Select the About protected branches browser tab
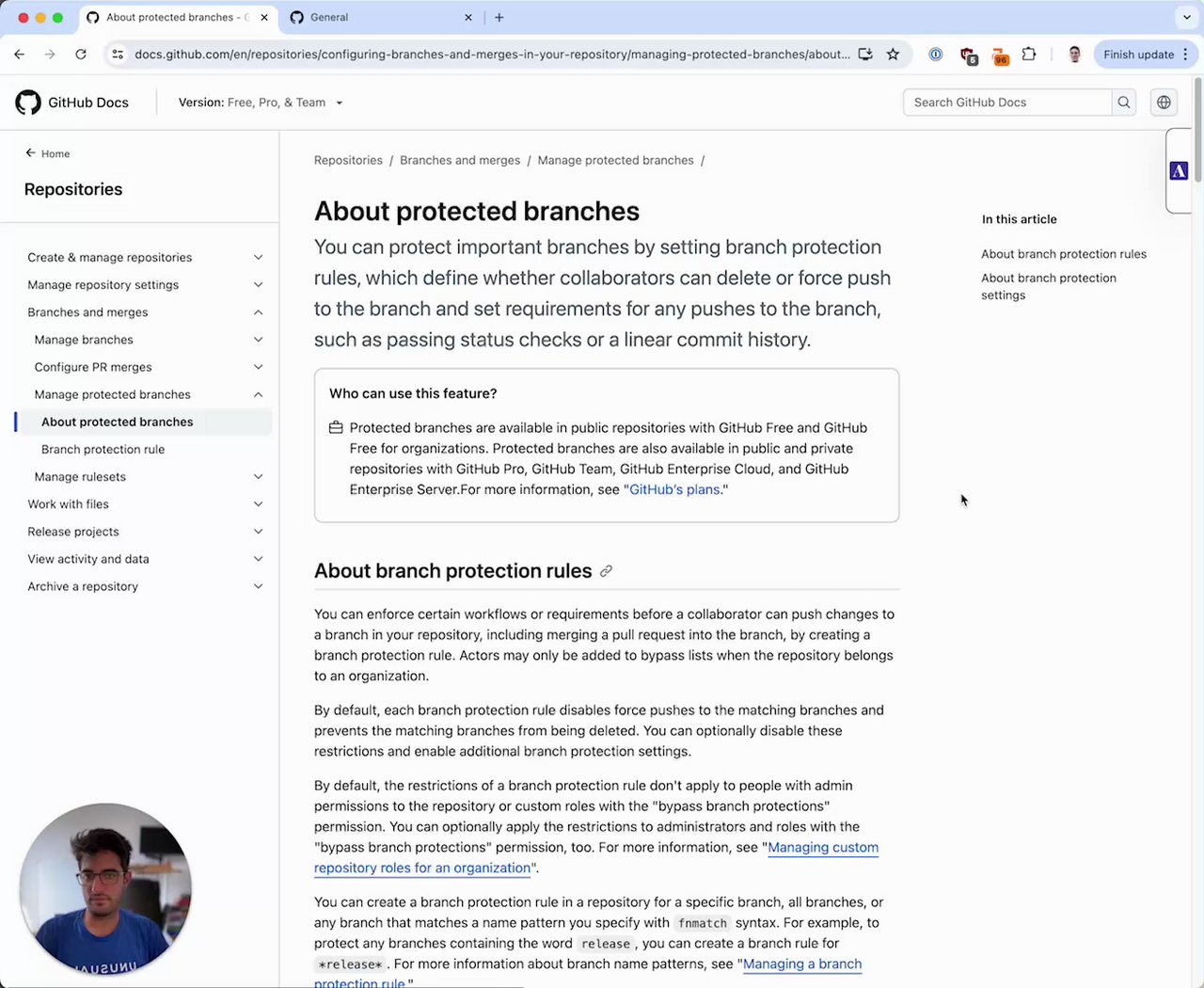 point(176,17)
